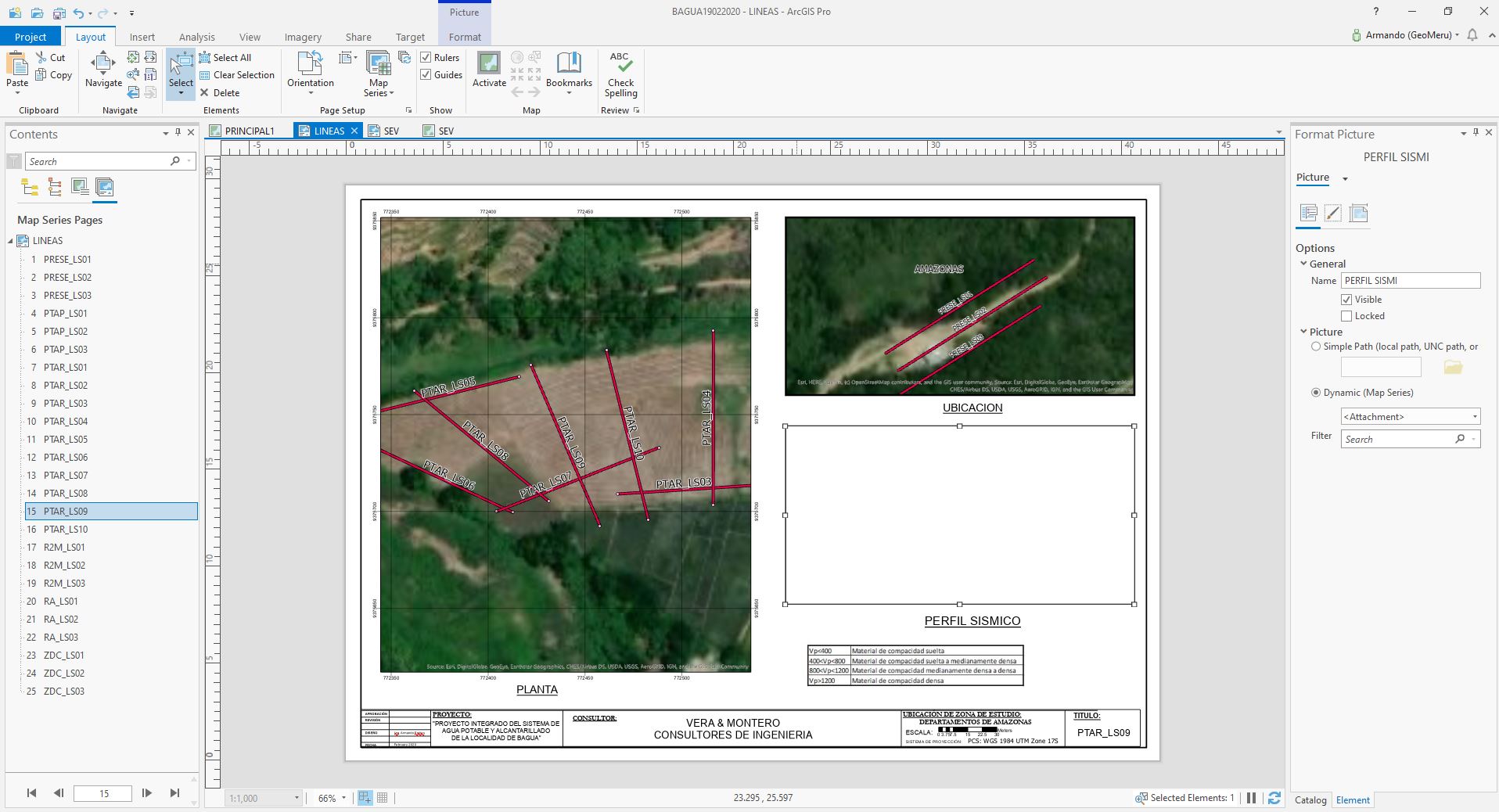Toggle the Rulers checkbox
Screen dimensions: 1499x812
426,57
